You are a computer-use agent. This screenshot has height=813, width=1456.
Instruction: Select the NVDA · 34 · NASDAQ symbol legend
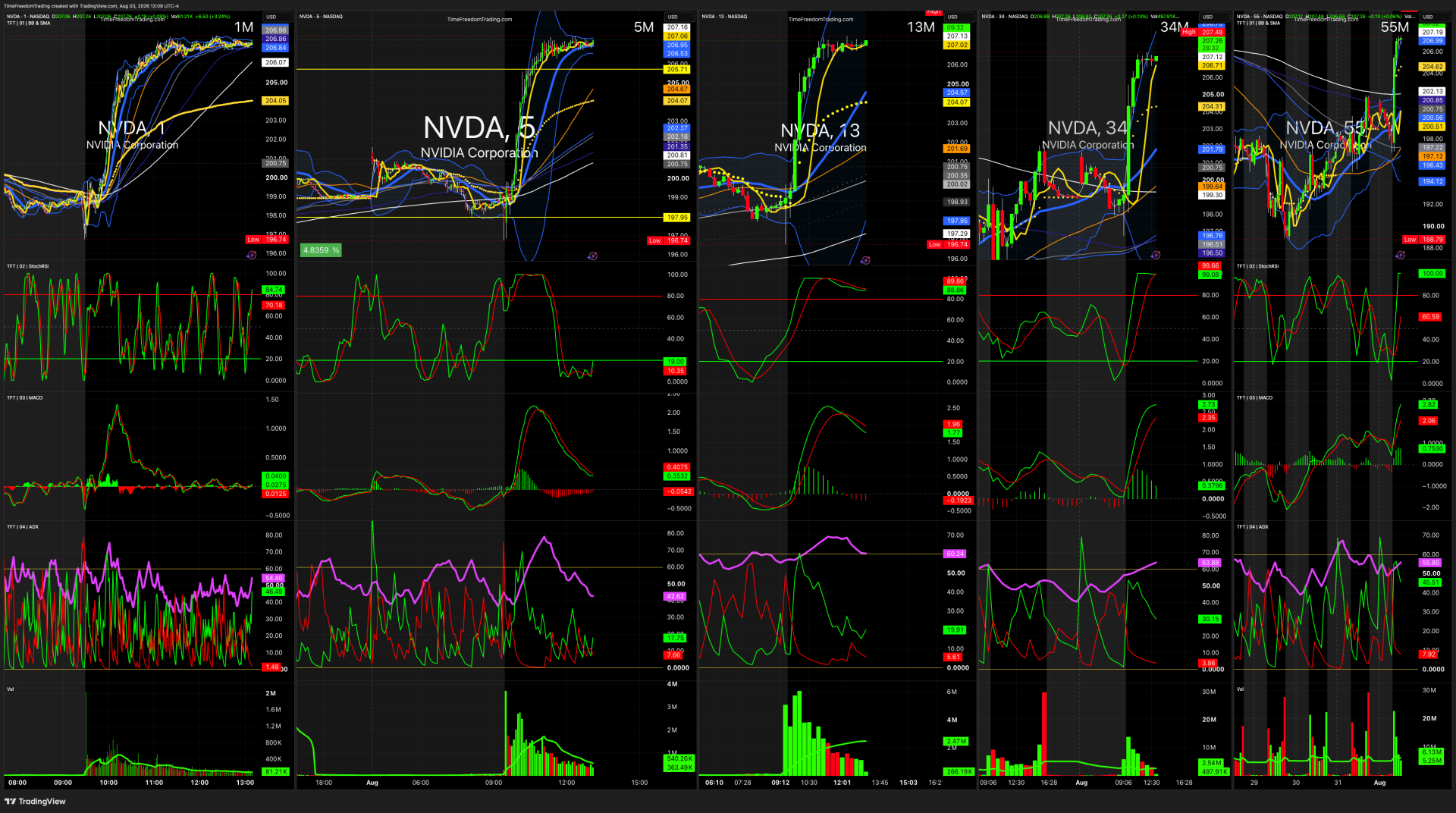[x=1005, y=16]
